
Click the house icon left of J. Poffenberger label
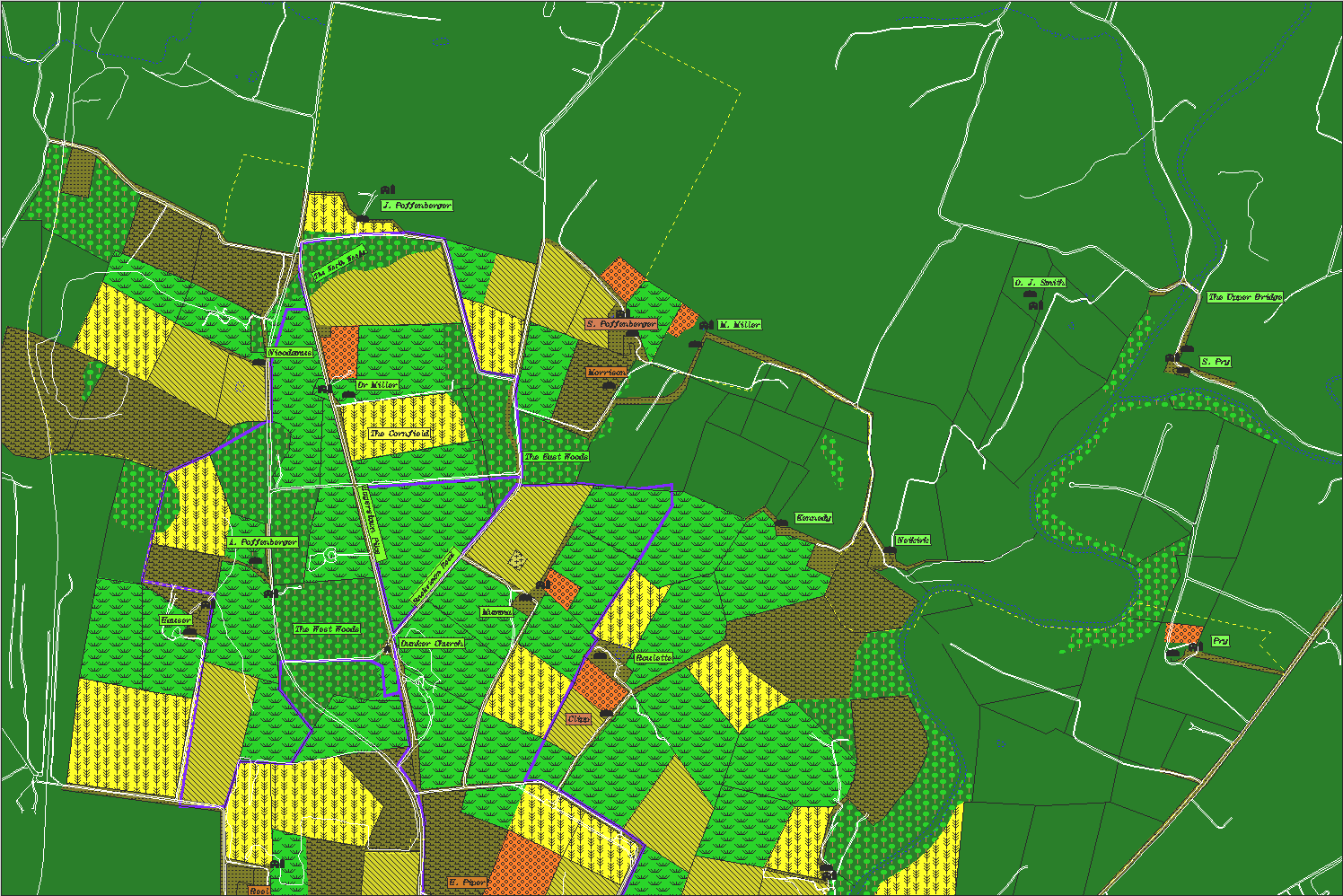pos(362,217)
